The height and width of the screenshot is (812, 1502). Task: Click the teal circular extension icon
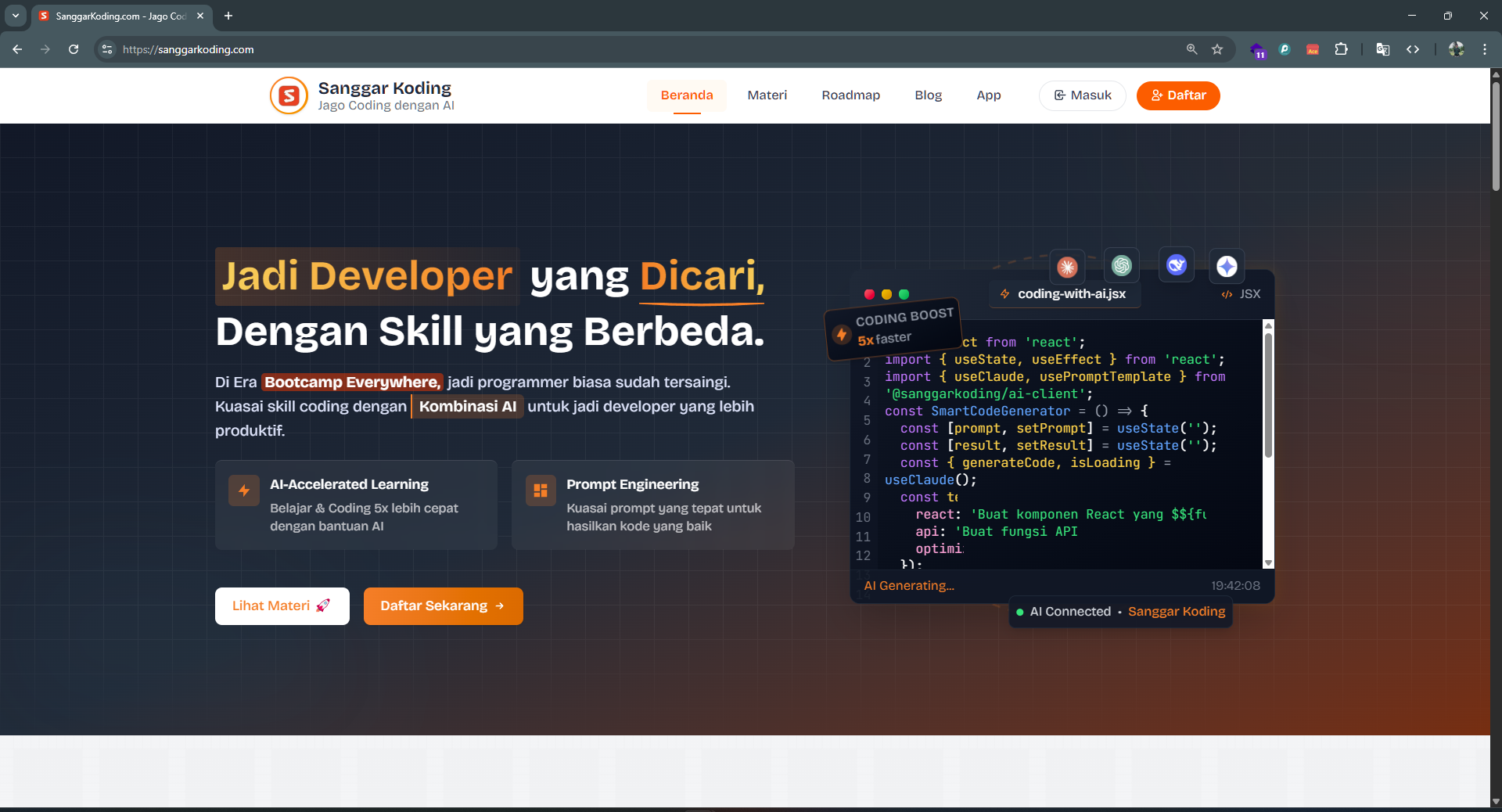pos(1285,49)
